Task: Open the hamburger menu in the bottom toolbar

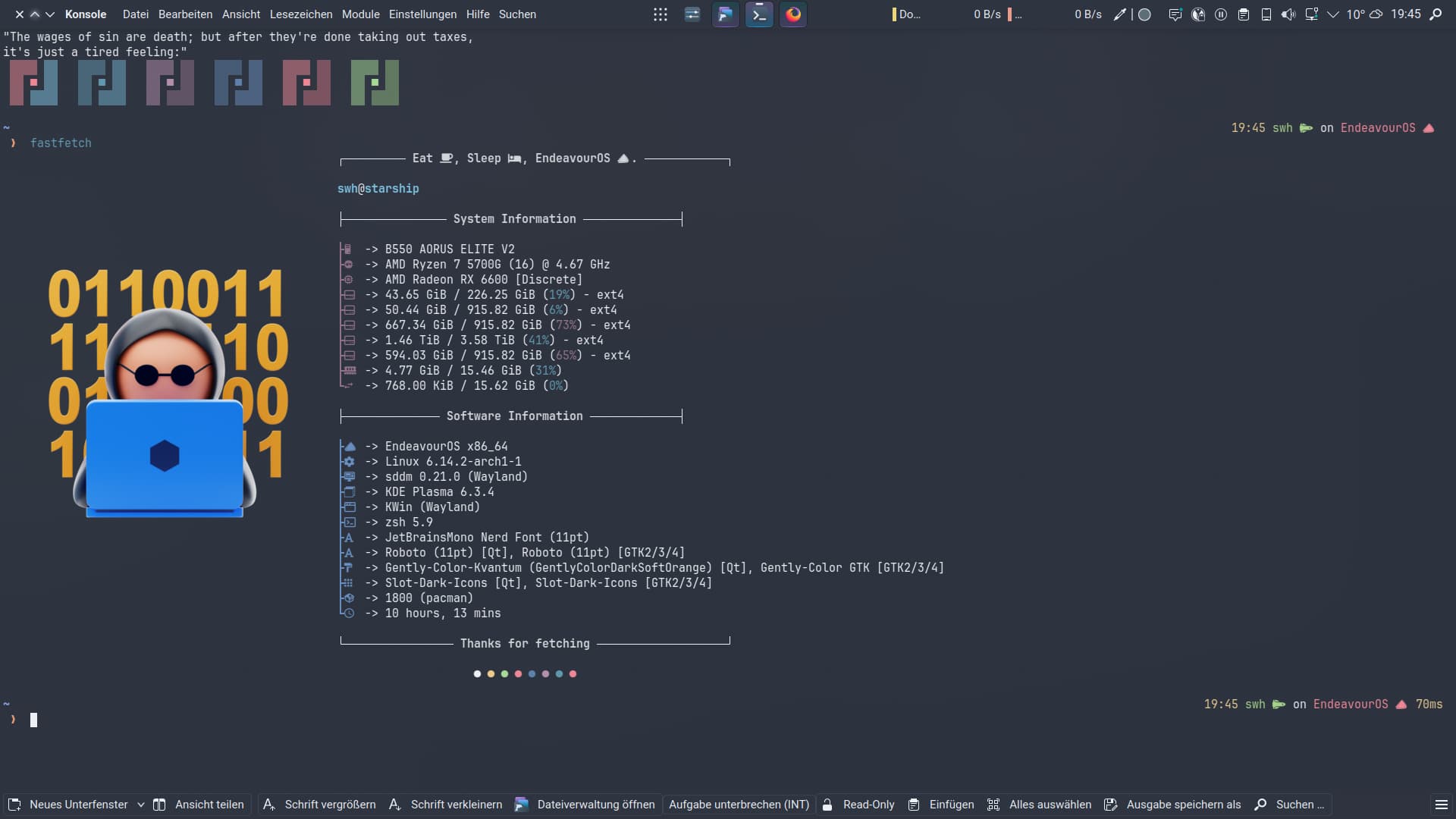Action: 1442,805
